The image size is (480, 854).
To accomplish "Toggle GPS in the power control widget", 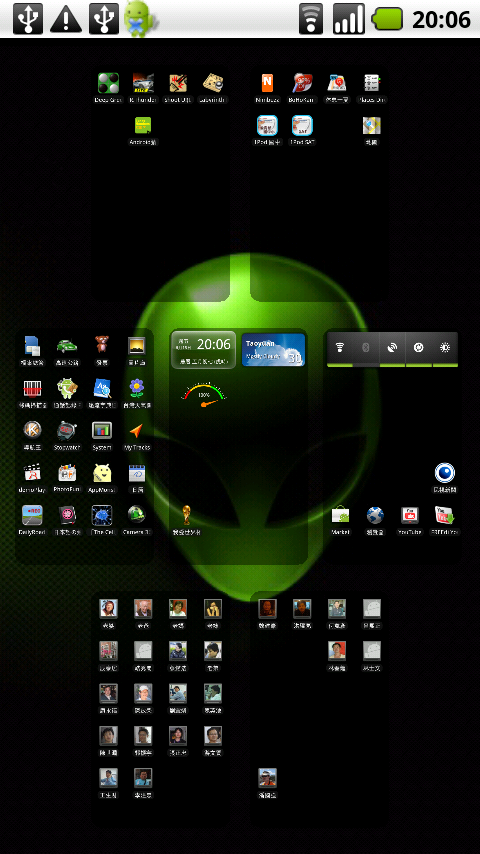I will (x=392, y=348).
